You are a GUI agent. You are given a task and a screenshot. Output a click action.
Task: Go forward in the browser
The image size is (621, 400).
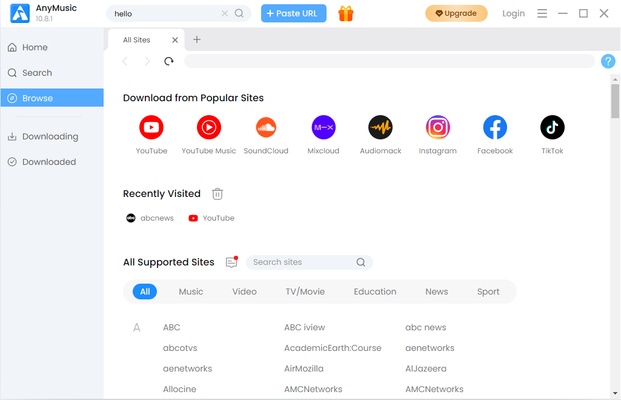[147, 61]
